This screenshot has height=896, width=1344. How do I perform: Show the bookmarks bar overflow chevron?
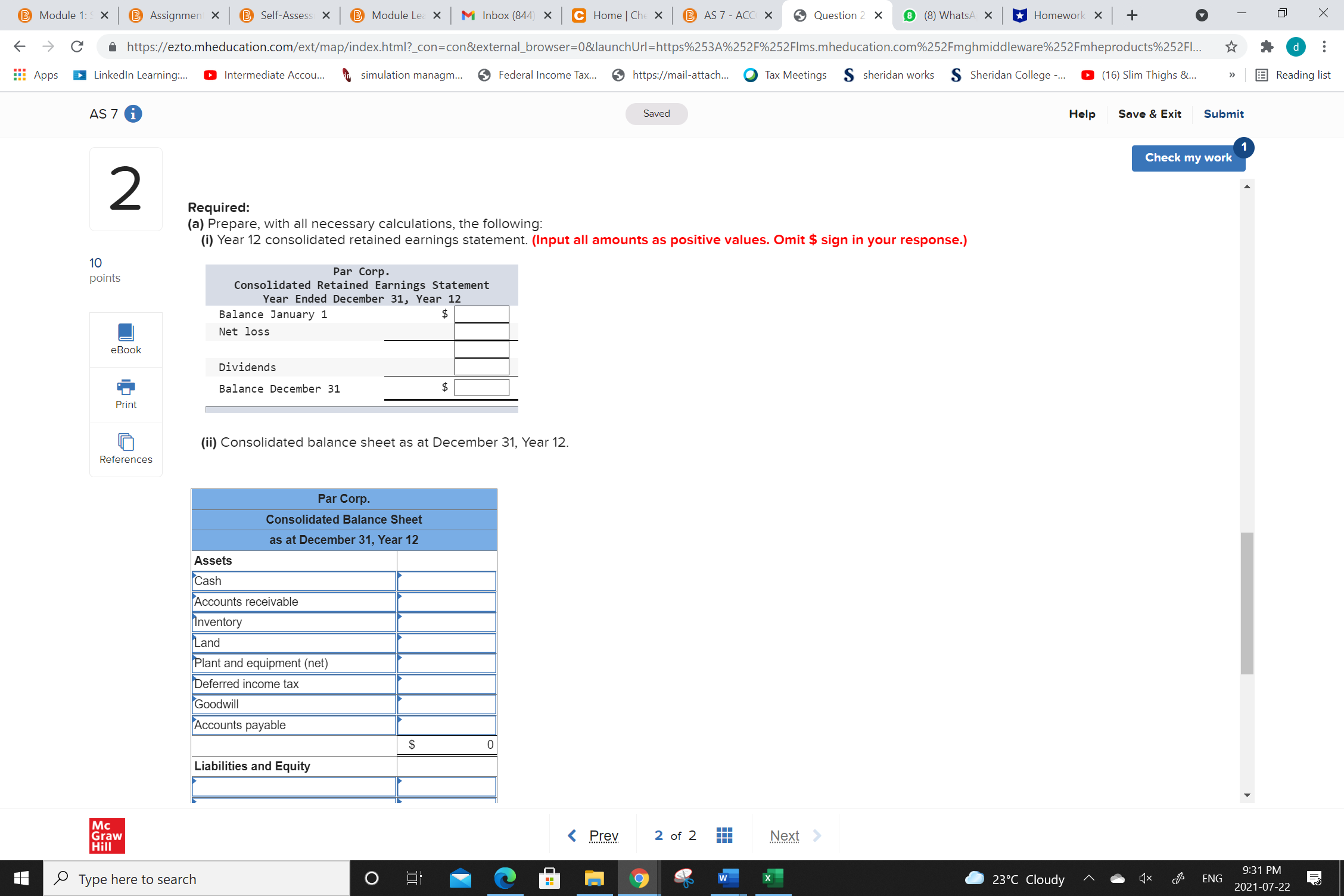tap(1231, 74)
